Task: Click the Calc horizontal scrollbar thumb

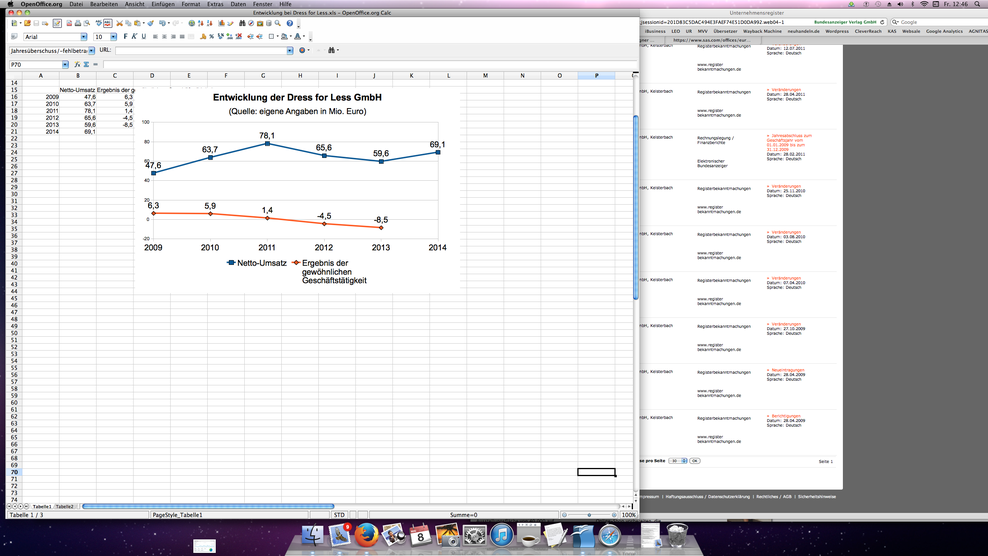Action: tap(208, 506)
